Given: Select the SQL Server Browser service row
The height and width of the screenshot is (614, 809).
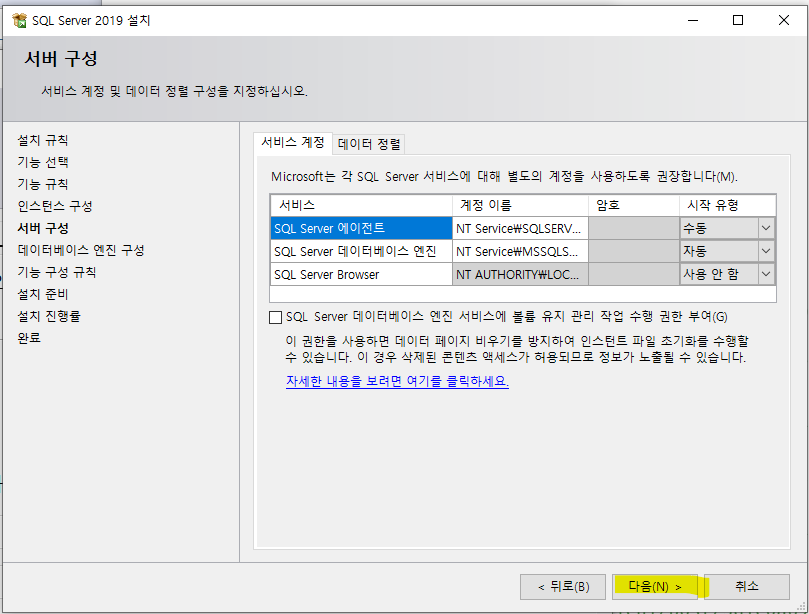Looking at the screenshot, I should tap(361, 274).
